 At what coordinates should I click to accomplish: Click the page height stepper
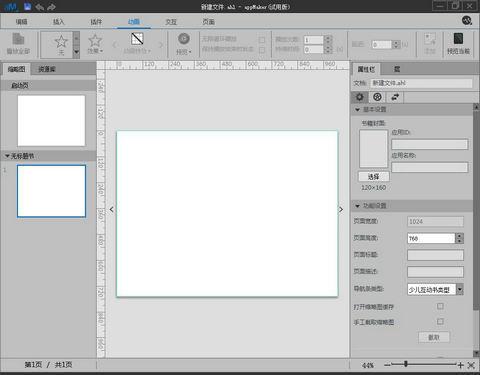click(x=460, y=238)
